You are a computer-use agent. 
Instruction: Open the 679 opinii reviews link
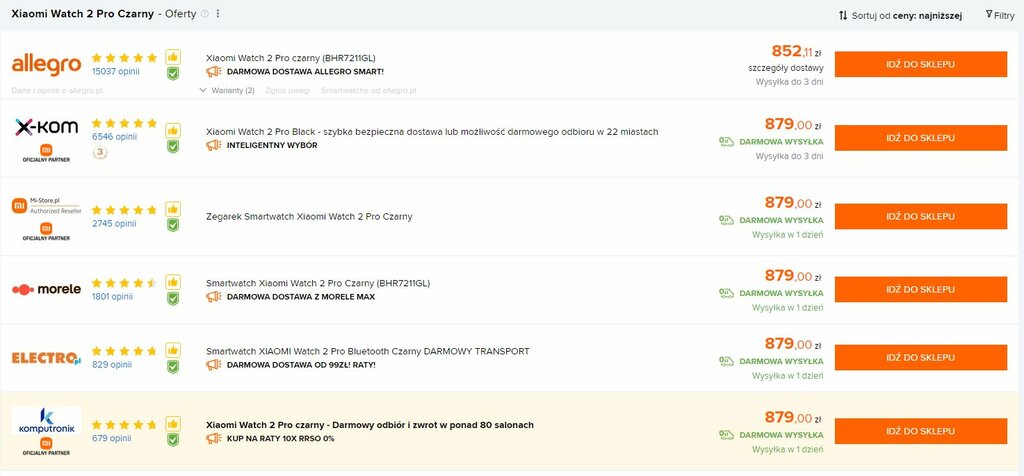[x=112, y=437]
